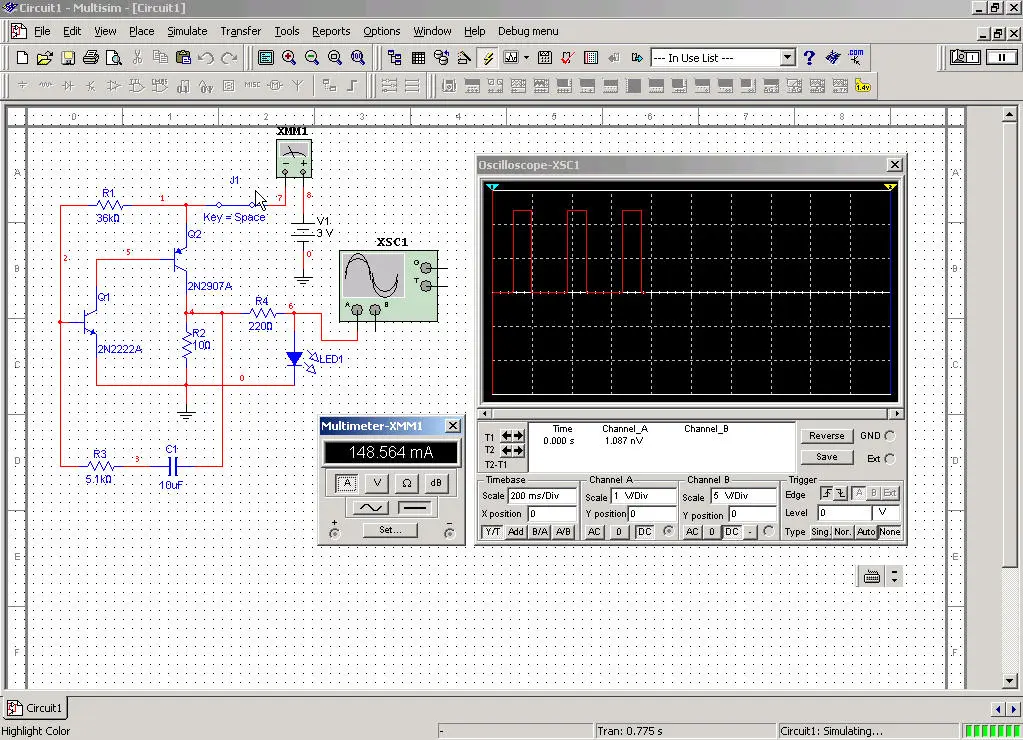
Task: Open the Debug menu
Action: point(528,31)
